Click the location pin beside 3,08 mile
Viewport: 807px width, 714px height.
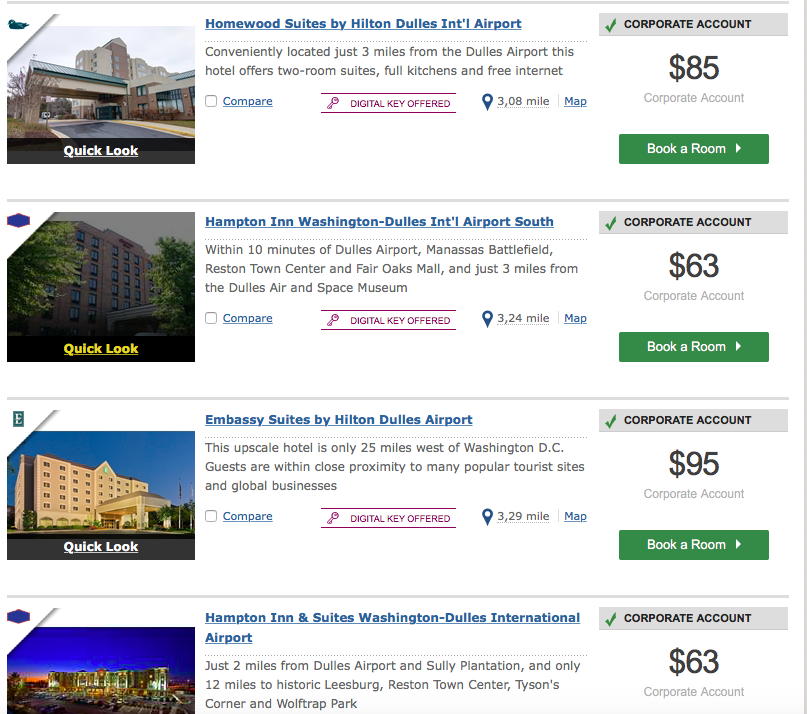tap(487, 102)
